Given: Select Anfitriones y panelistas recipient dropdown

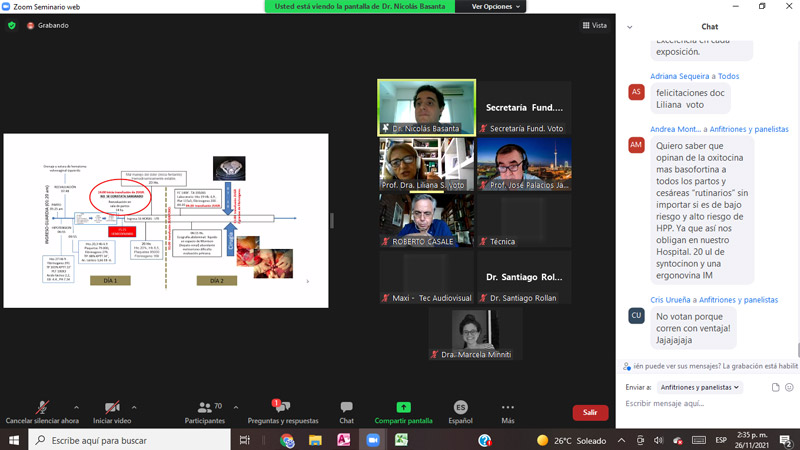Looking at the screenshot, I should [x=698, y=387].
